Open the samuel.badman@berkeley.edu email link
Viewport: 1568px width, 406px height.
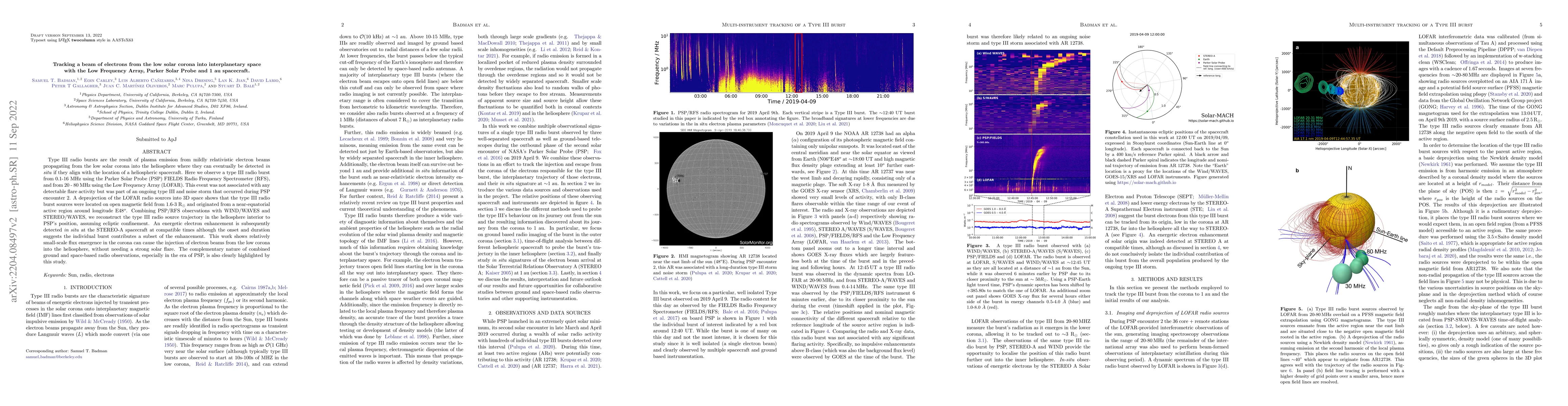click(x=53, y=357)
